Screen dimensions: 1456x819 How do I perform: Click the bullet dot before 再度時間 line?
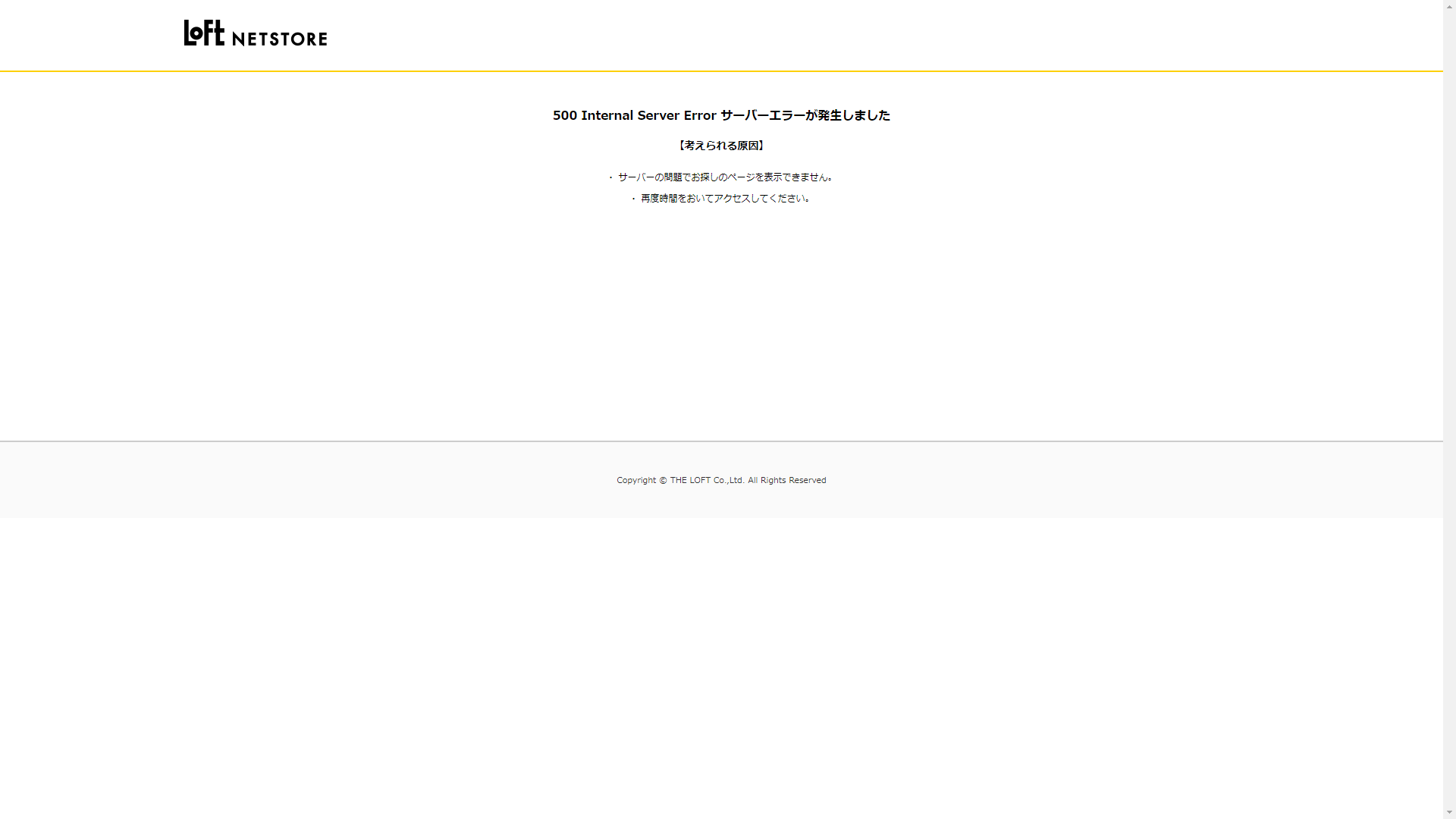[633, 199]
